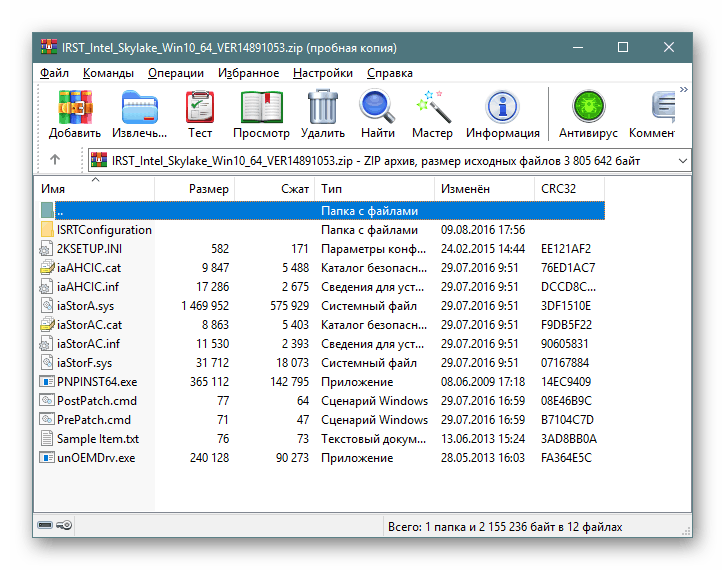Select the unOEMDrv.exe application icon
The width and height of the screenshot is (725, 570).
click(47, 458)
